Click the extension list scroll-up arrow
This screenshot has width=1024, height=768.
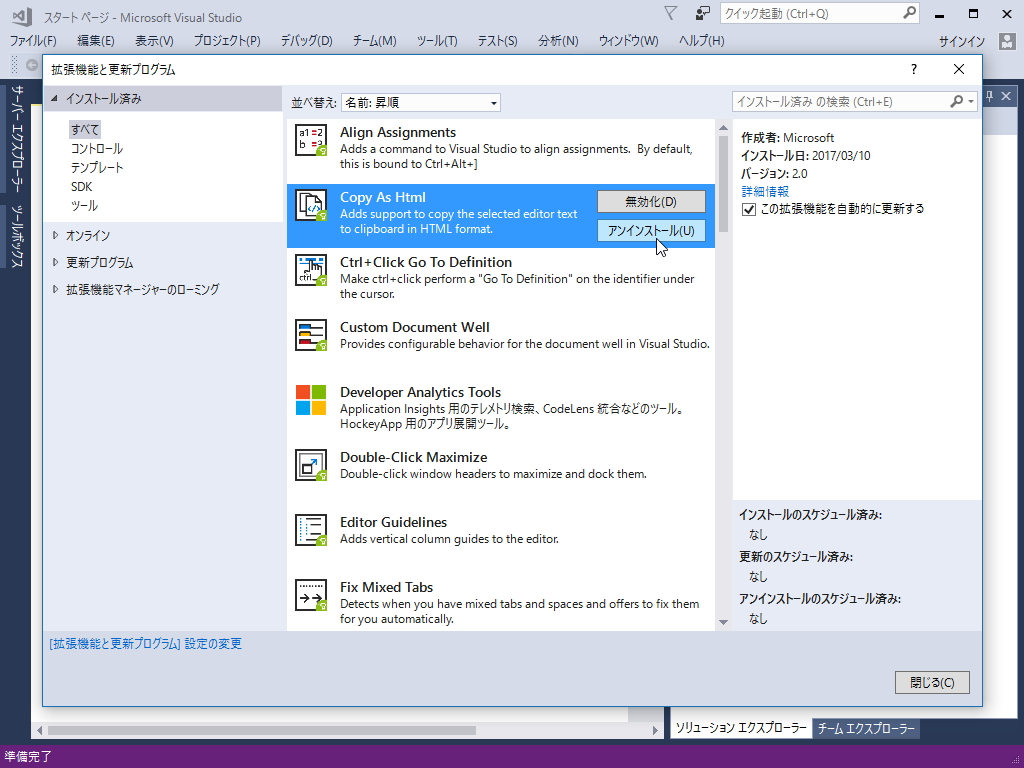point(723,127)
